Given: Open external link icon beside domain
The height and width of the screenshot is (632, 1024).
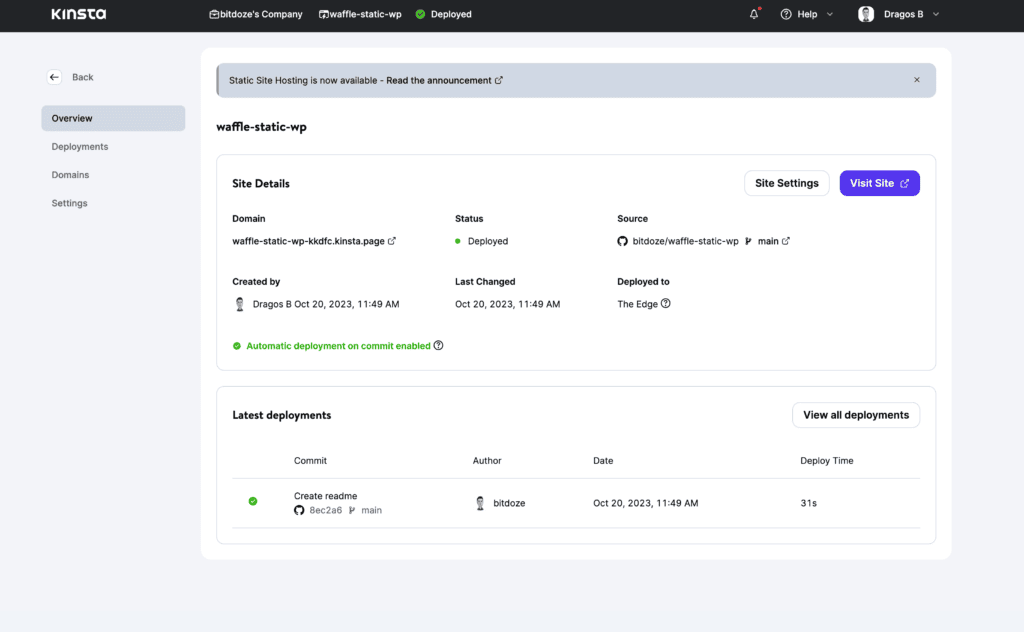Looking at the screenshot, I should coord(392,241).
